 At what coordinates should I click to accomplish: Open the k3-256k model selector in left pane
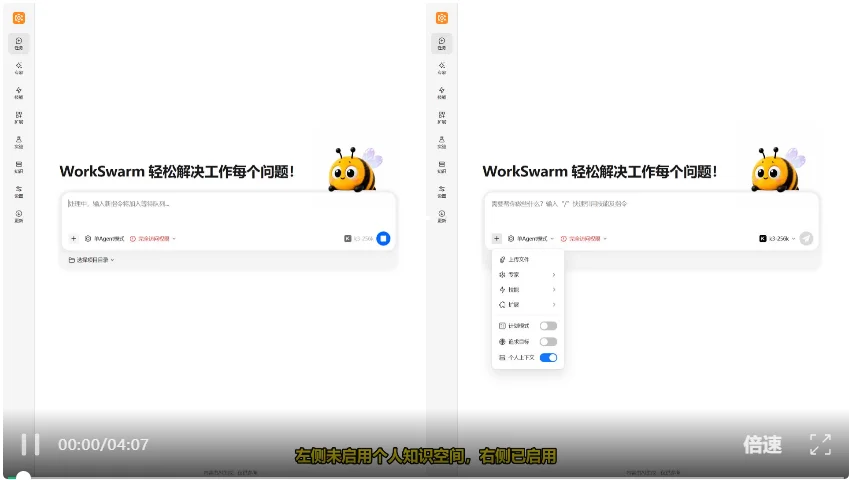pos(358,238)
